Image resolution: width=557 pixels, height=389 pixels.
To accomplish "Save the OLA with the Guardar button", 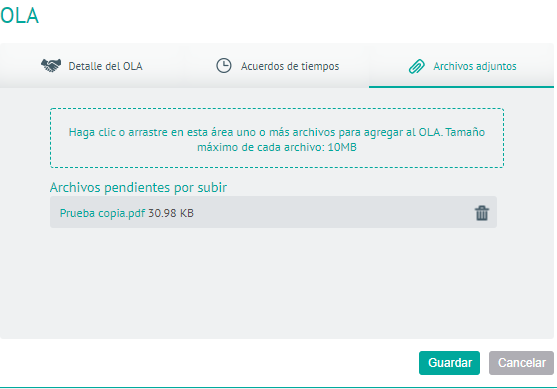I will 449,363.
